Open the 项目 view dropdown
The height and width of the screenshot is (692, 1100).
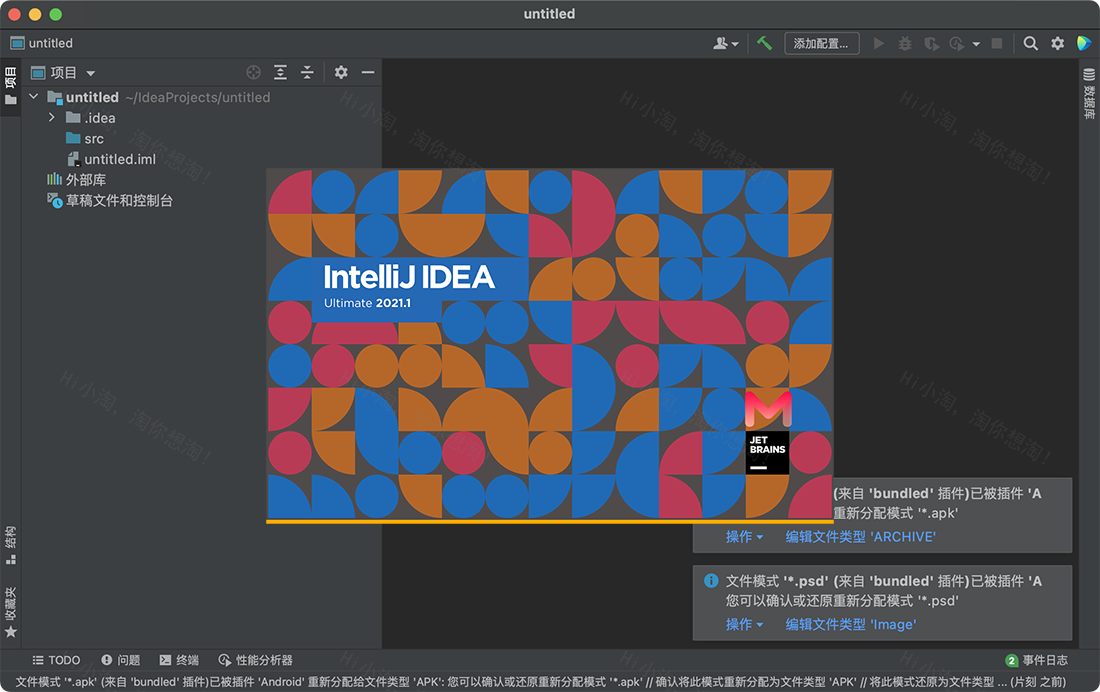pyautogui.click(x=63, y=72)
